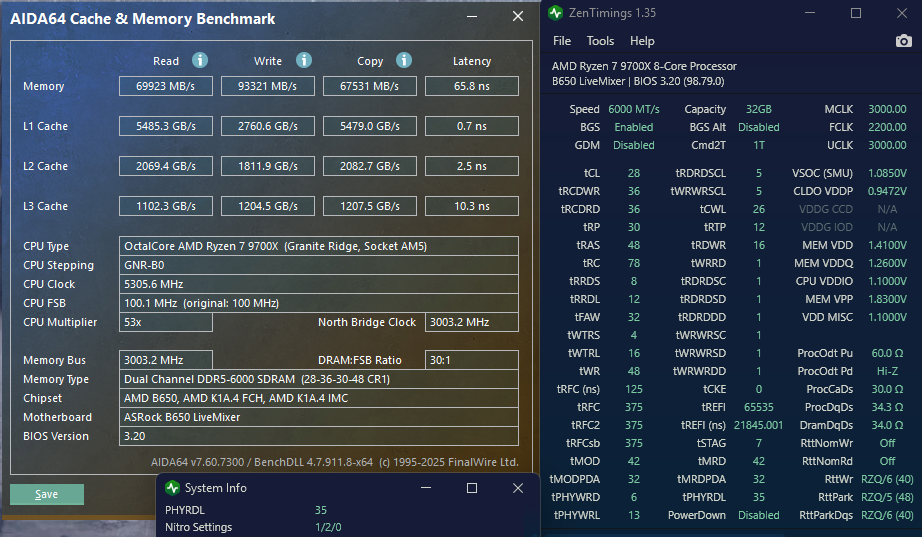This screenshot has height=537, width=922.
Task: Click the L1 Cache Copy value 5479.0 GB/s
Action: point(370,126)
